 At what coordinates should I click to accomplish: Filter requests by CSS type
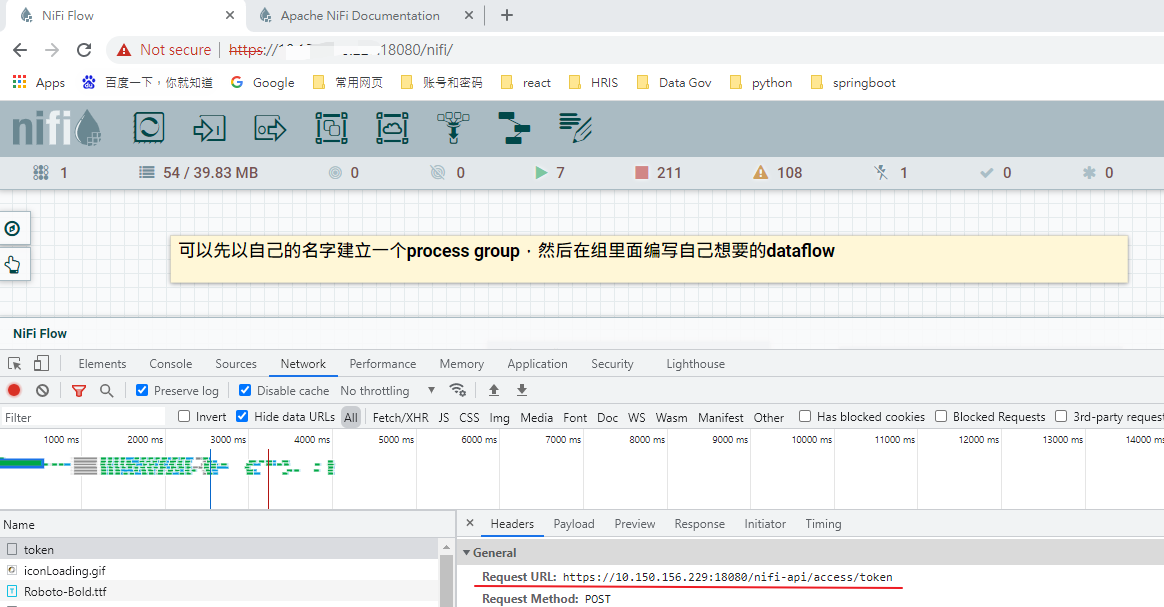[x=469, y=418]
